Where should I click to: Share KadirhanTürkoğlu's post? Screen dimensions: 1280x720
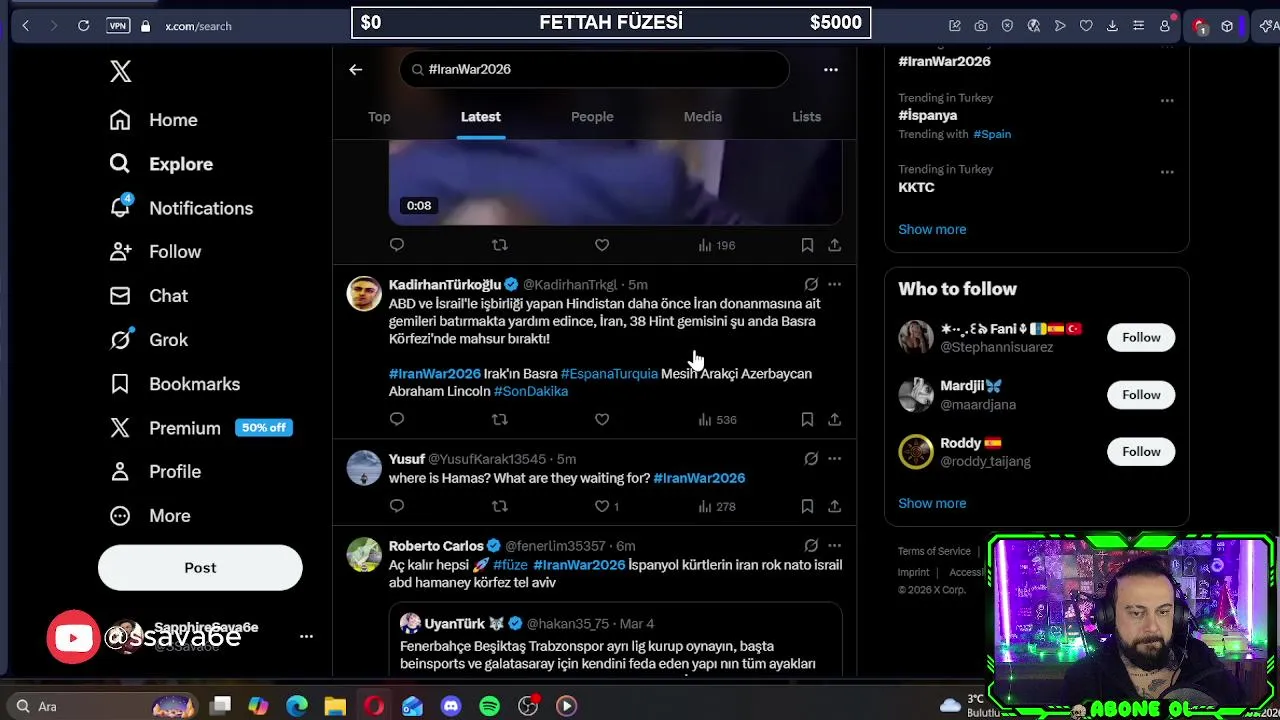click(x=834, y=420)
